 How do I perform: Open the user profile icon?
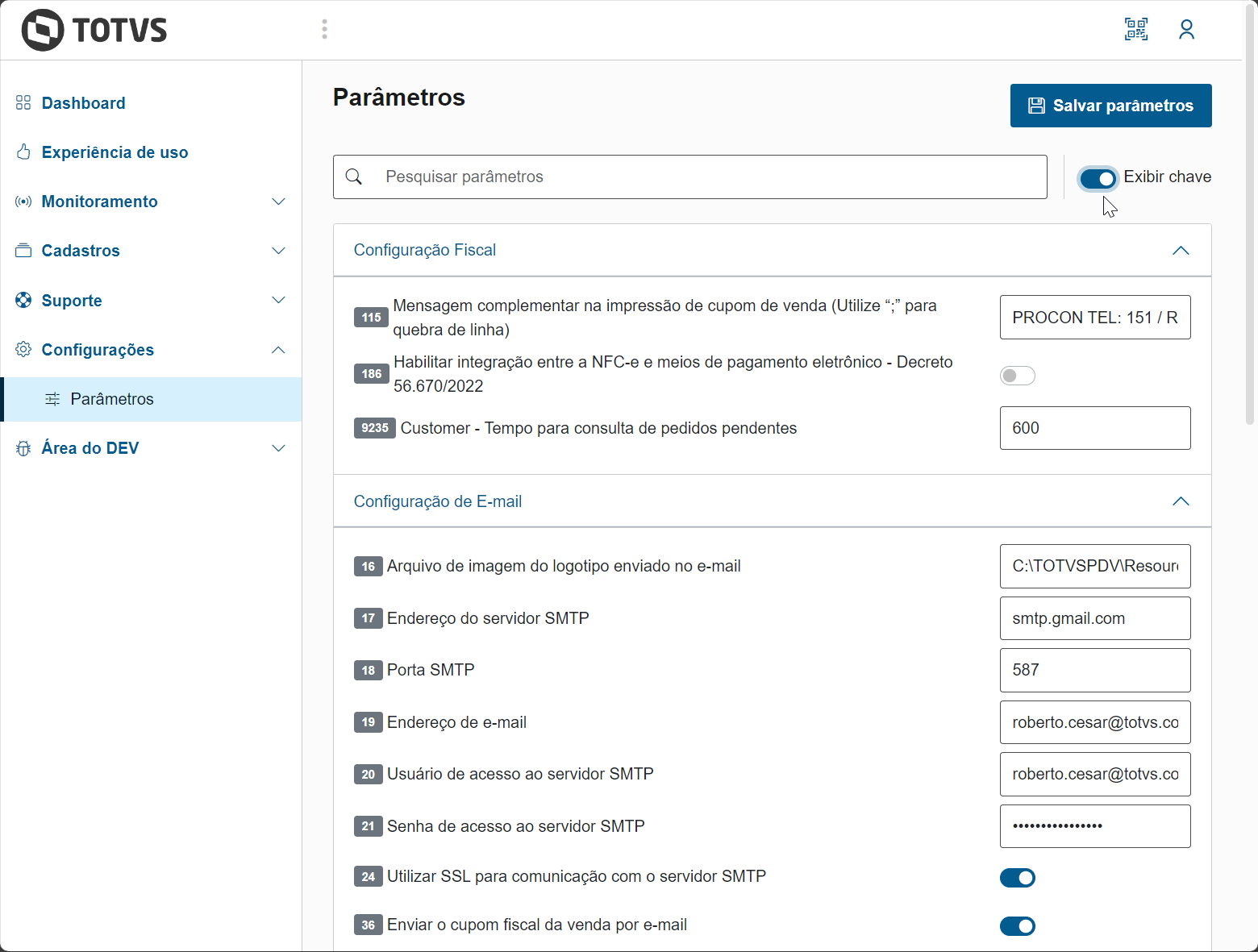pos(1186,30)
